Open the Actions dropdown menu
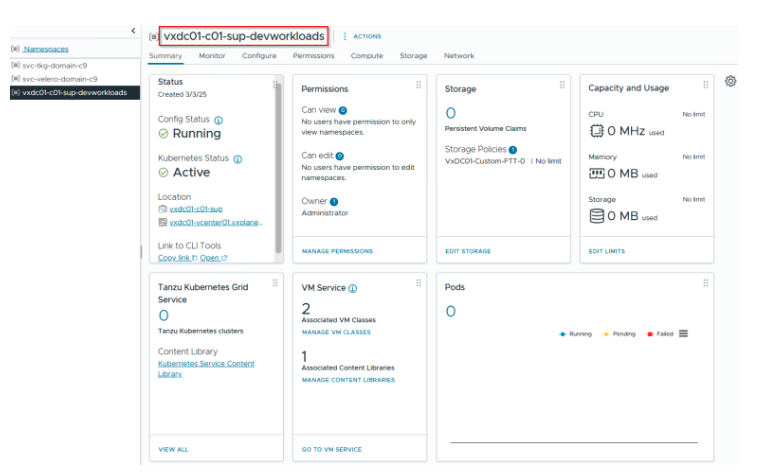The height and width of the screenshot is (476, 767). click(x=362, y=36)
